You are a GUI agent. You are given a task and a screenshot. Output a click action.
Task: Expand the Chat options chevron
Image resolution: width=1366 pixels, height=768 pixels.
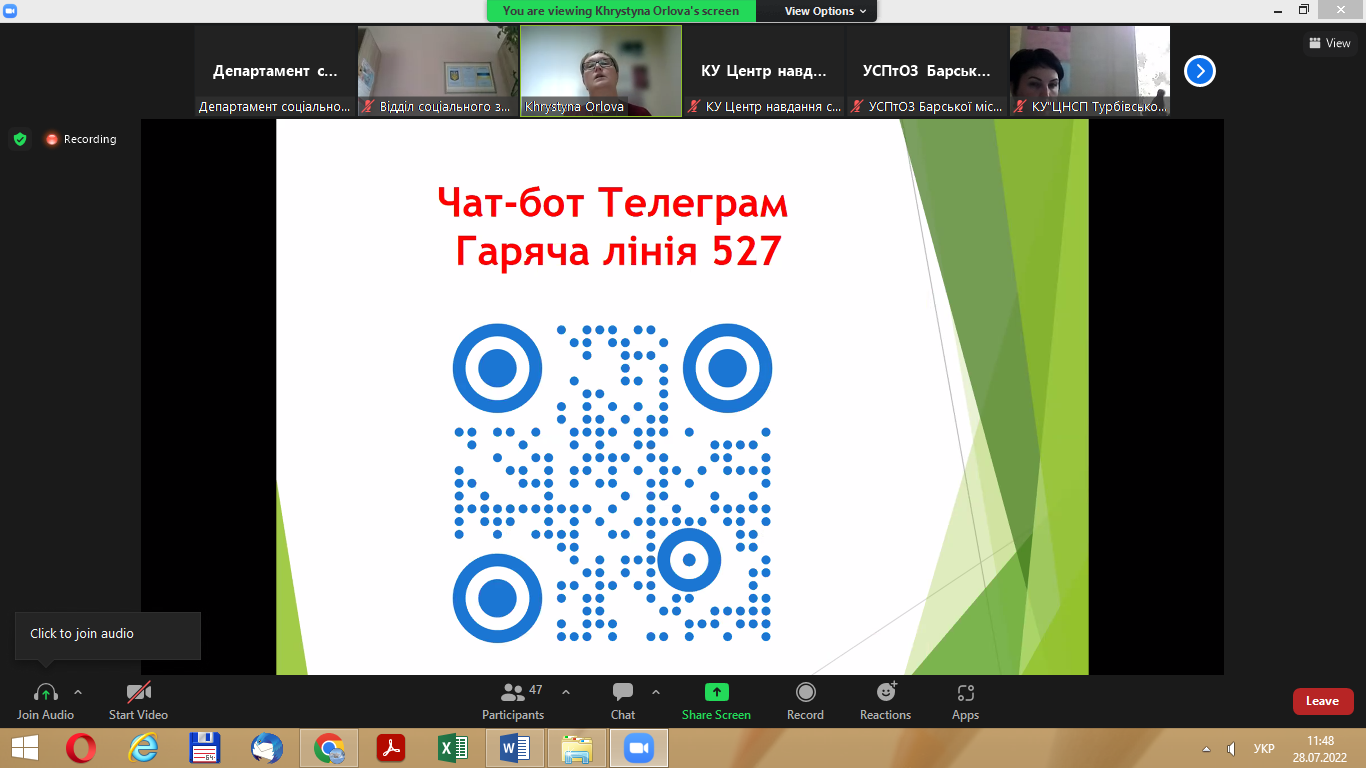click(656, 692)
